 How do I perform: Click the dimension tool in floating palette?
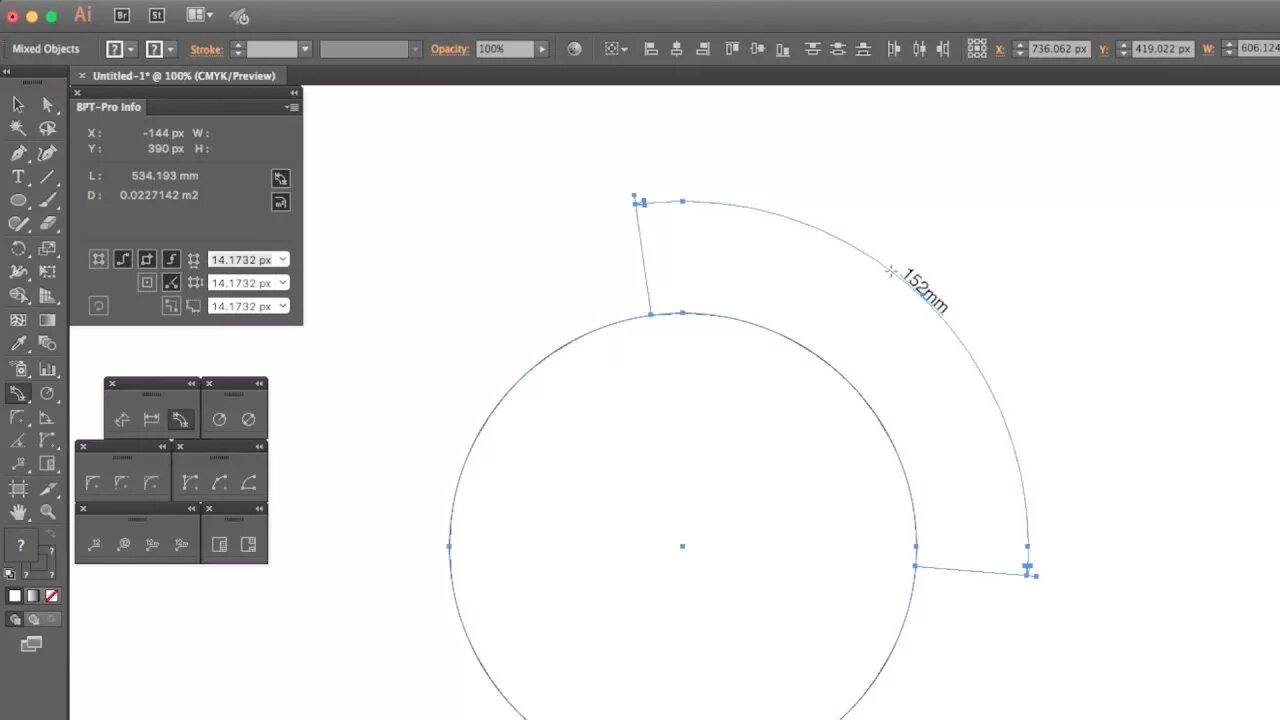(x=151, y=420)
